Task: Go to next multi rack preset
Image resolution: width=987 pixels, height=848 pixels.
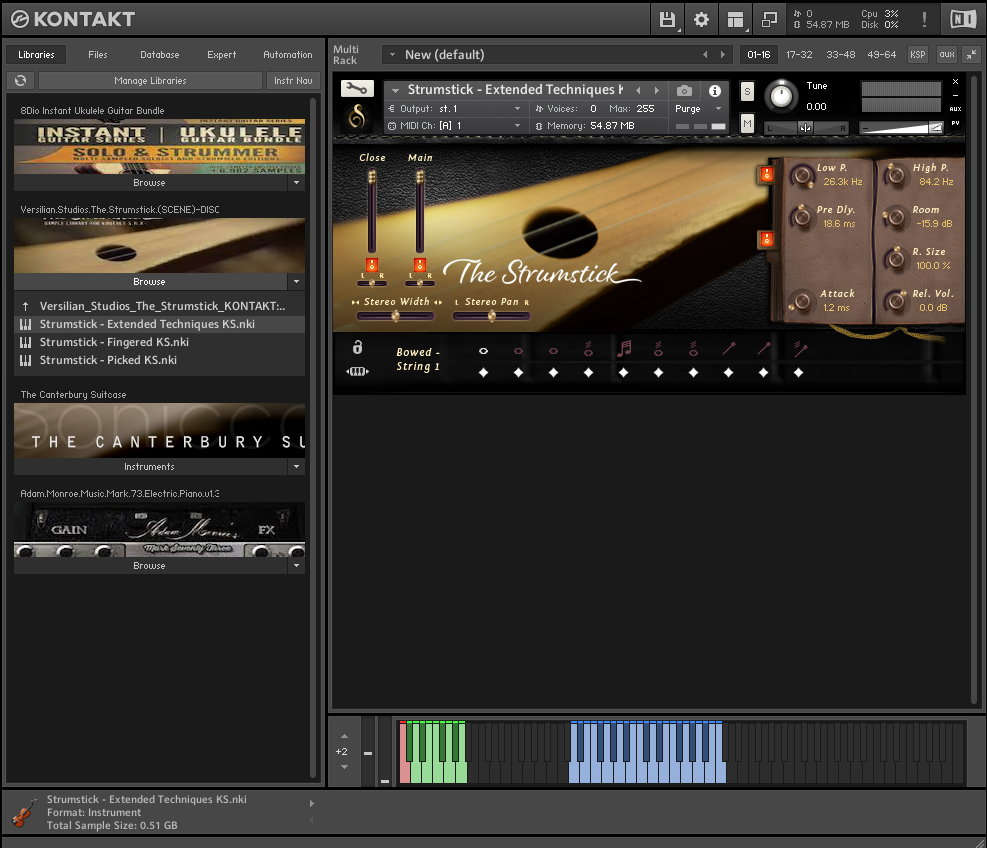Action: [723, 55]
